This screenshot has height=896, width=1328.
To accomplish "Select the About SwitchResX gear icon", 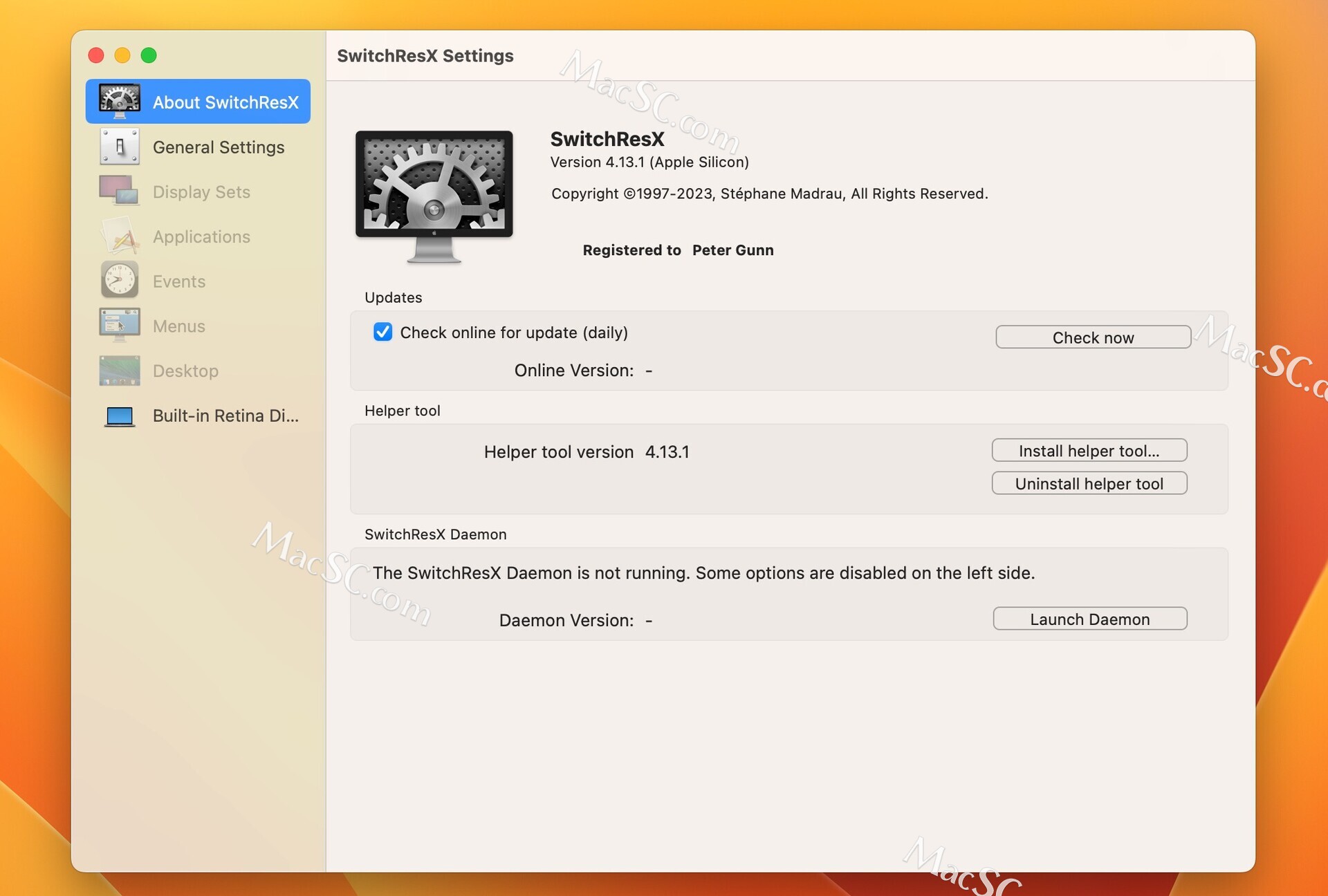I will click(x=119, y=101).
